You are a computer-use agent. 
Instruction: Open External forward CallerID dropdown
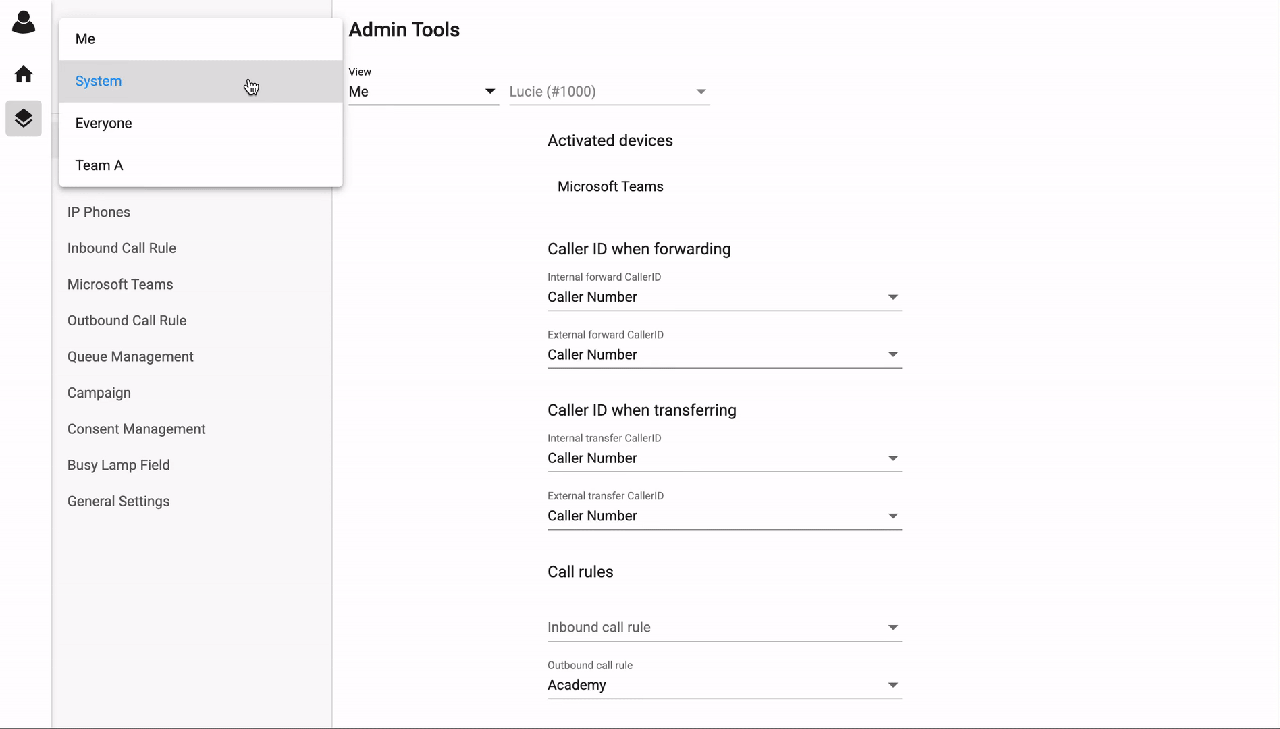[x=725, y=355]
